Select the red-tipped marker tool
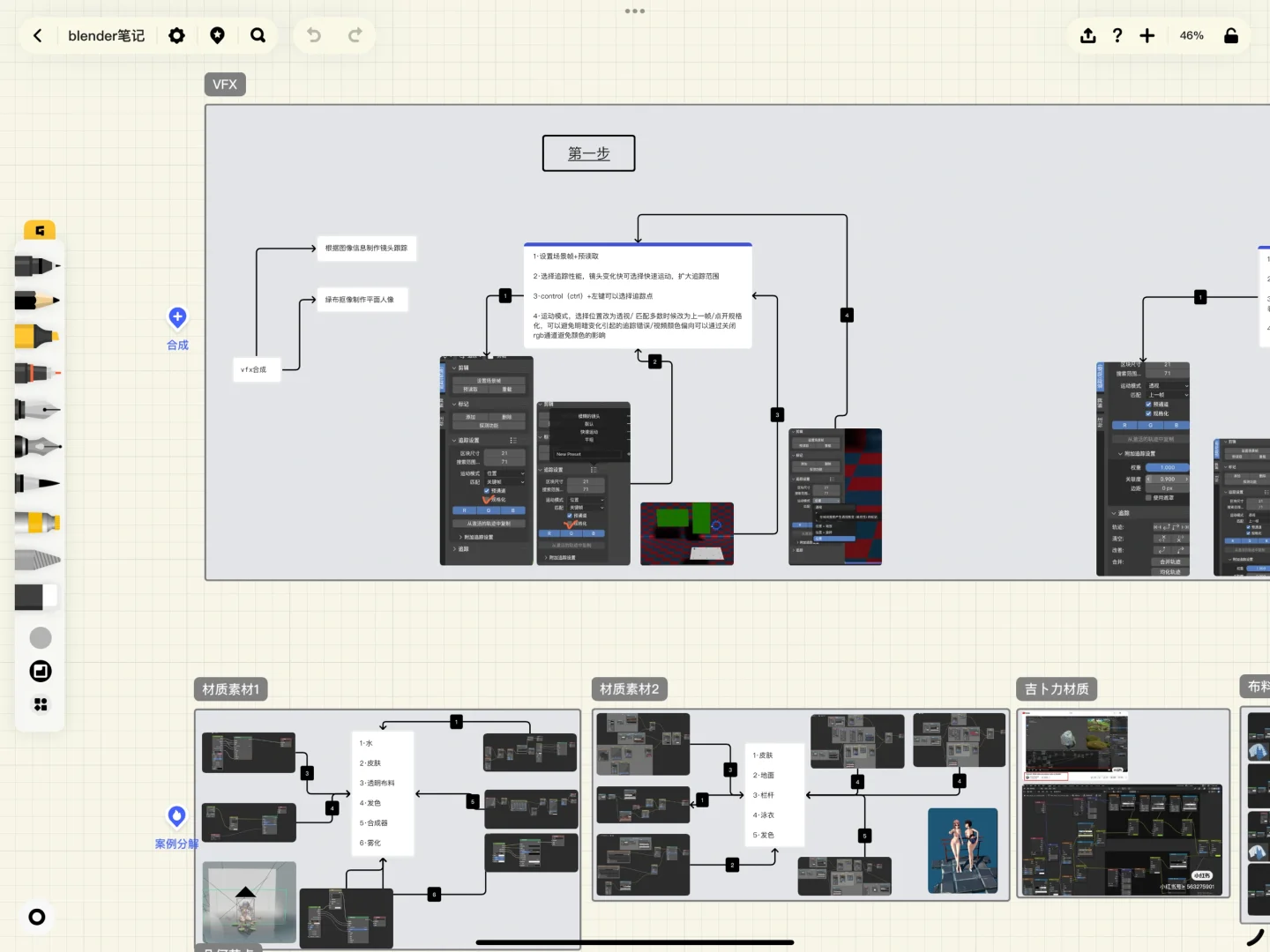The width and height of the screenshot is (1270, 952). [x=38, y=373]
